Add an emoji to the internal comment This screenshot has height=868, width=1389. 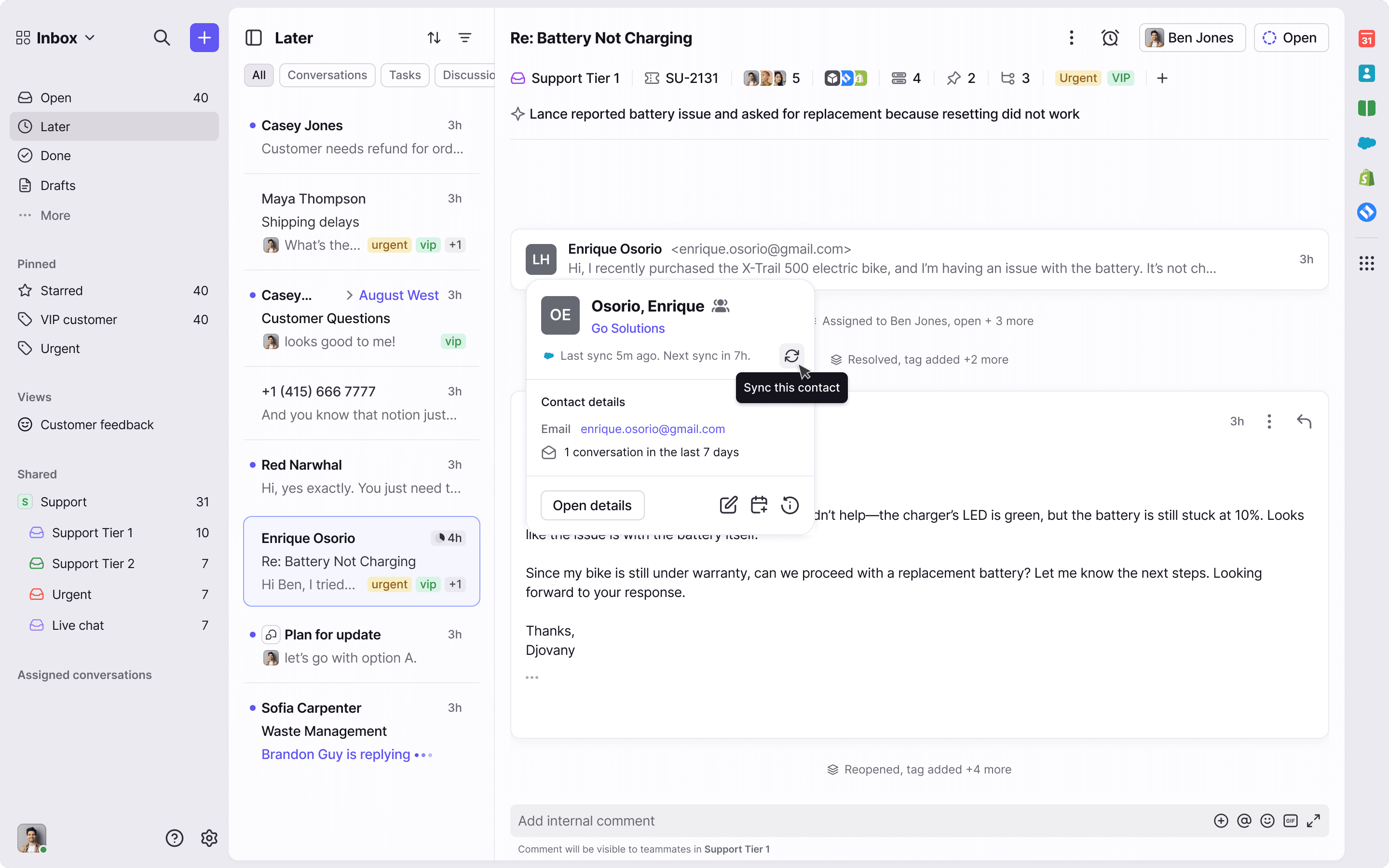pyautogui.click(x=1267, y=820)
